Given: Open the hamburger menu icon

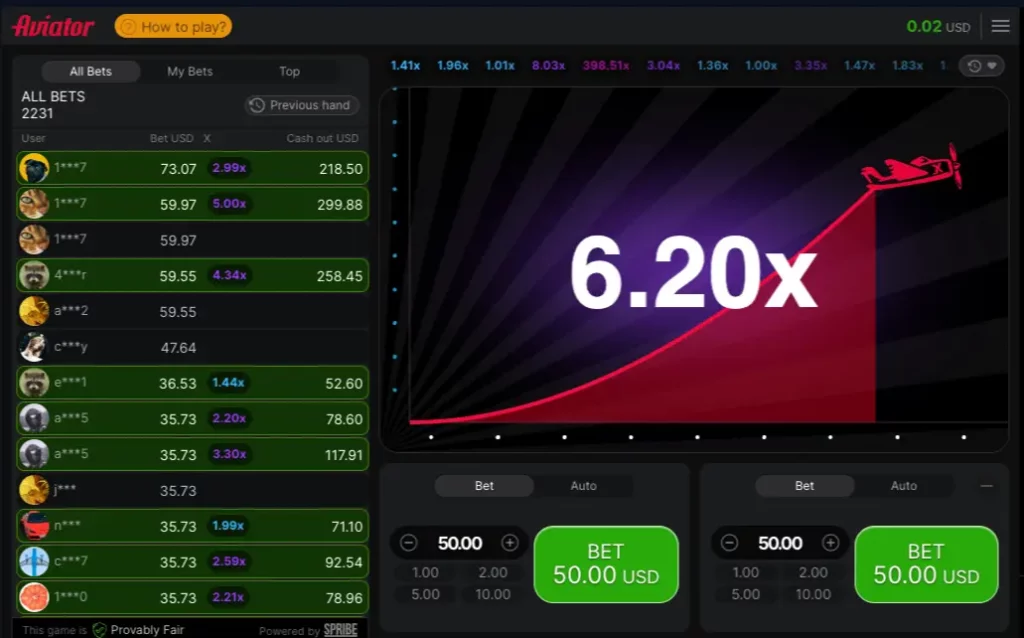Looking at the screenshot, I should point(1000,26).
